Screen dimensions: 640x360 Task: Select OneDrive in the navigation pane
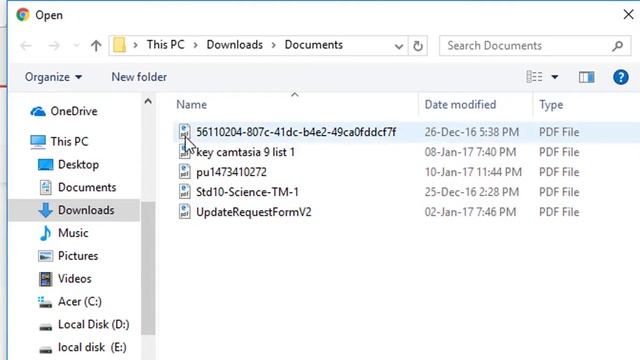[74, 111]
